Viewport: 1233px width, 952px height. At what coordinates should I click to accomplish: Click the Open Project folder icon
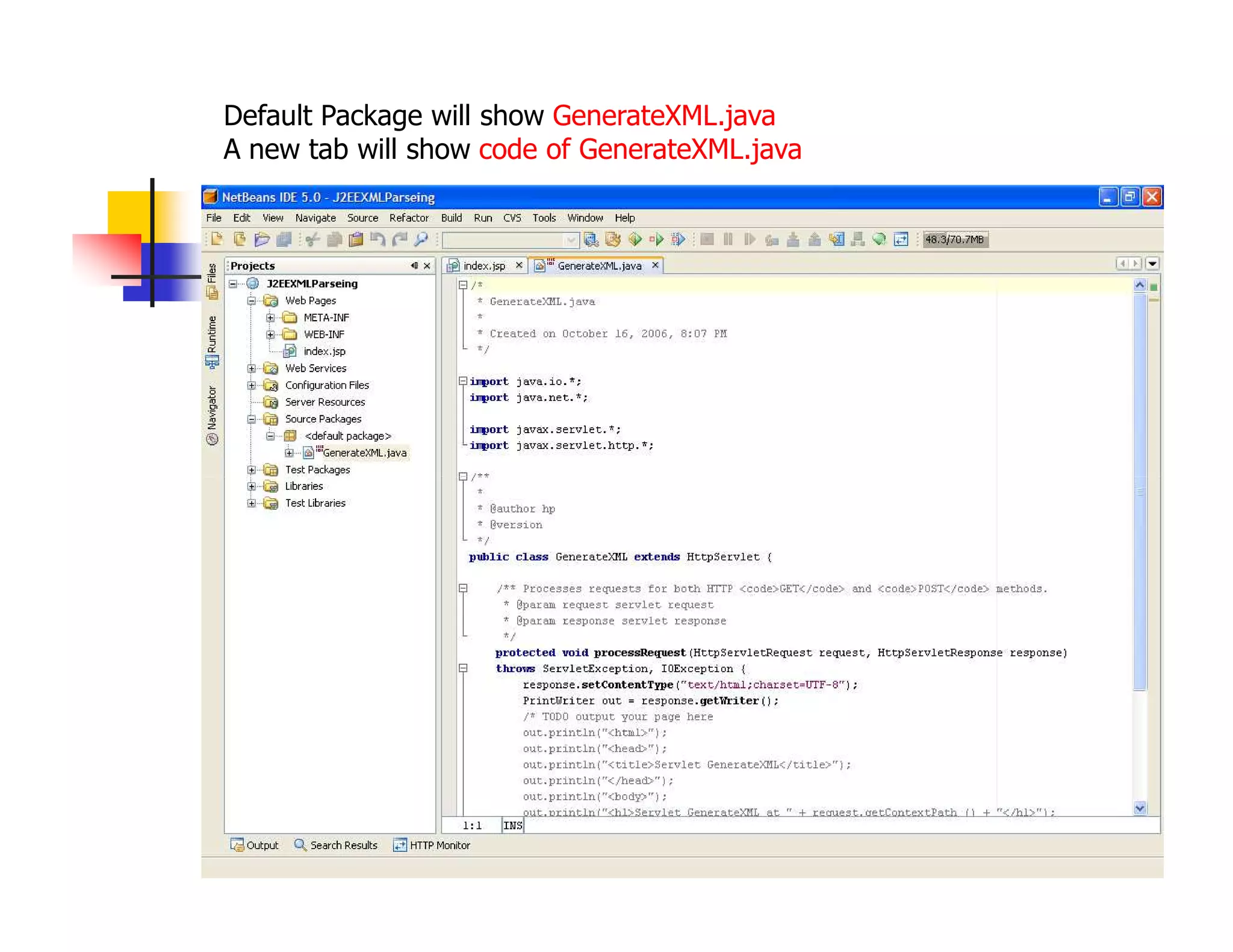[262, 240]
